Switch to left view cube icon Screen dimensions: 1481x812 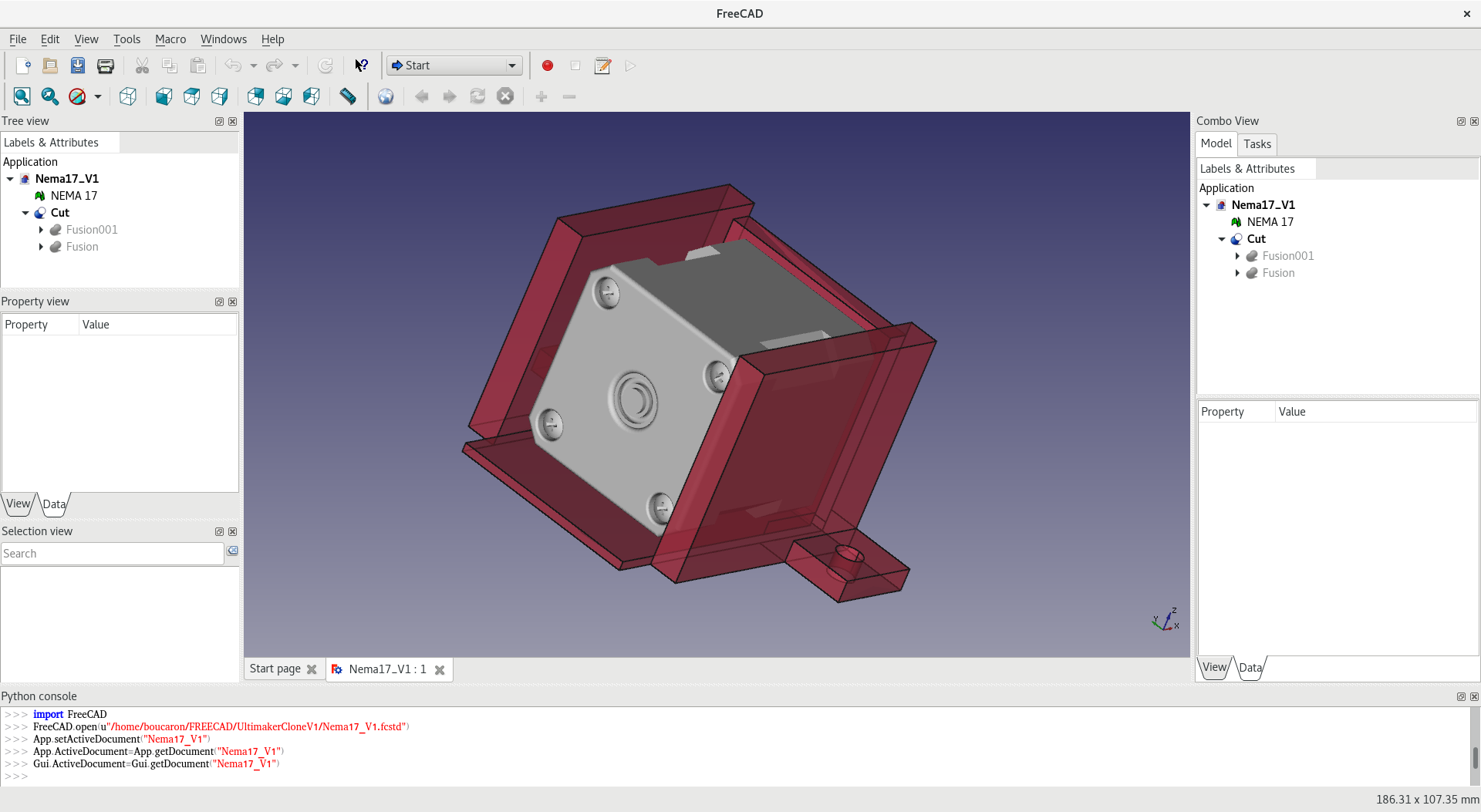tap(312, 97)
